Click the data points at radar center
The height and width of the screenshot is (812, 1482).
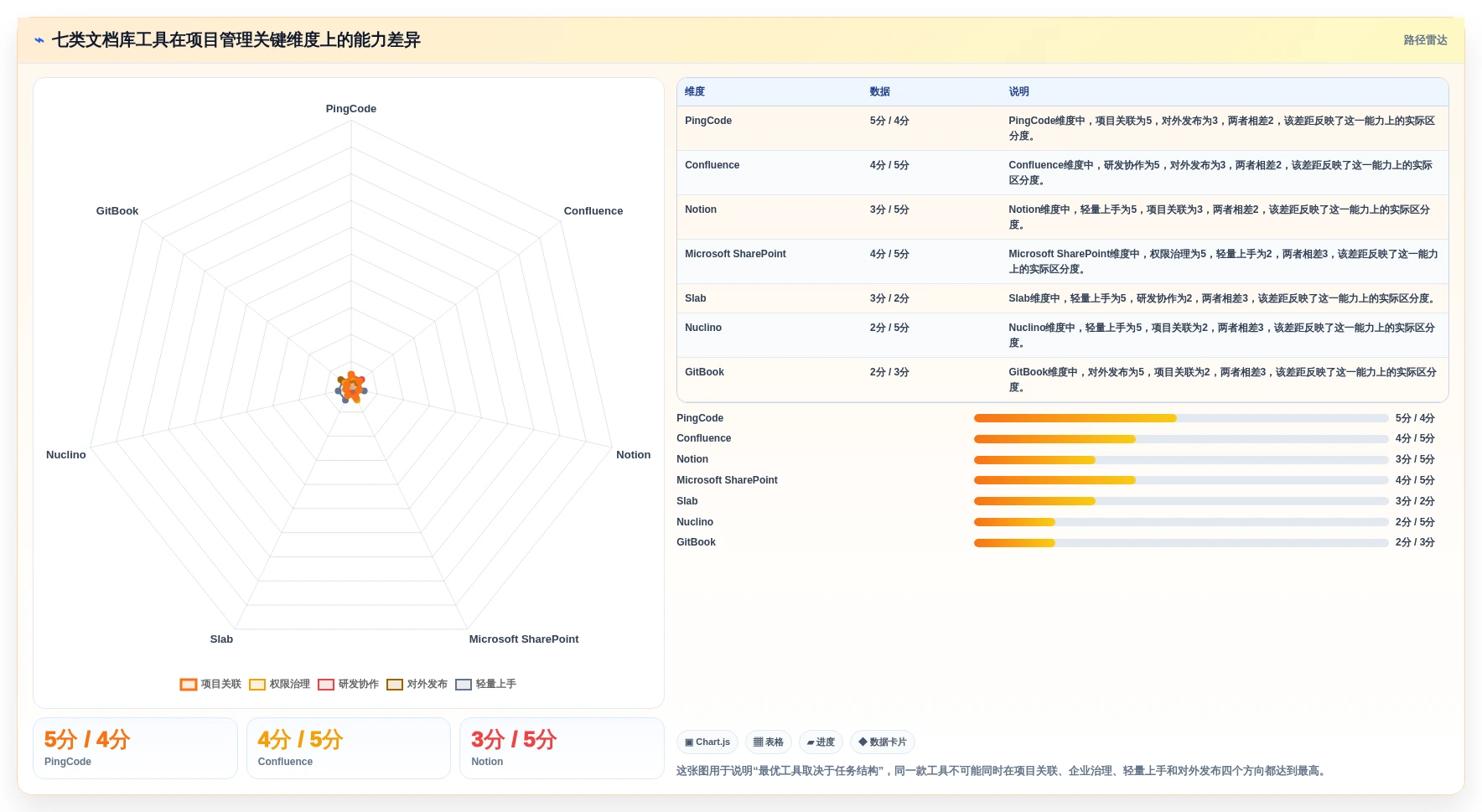tap(351, 388)
